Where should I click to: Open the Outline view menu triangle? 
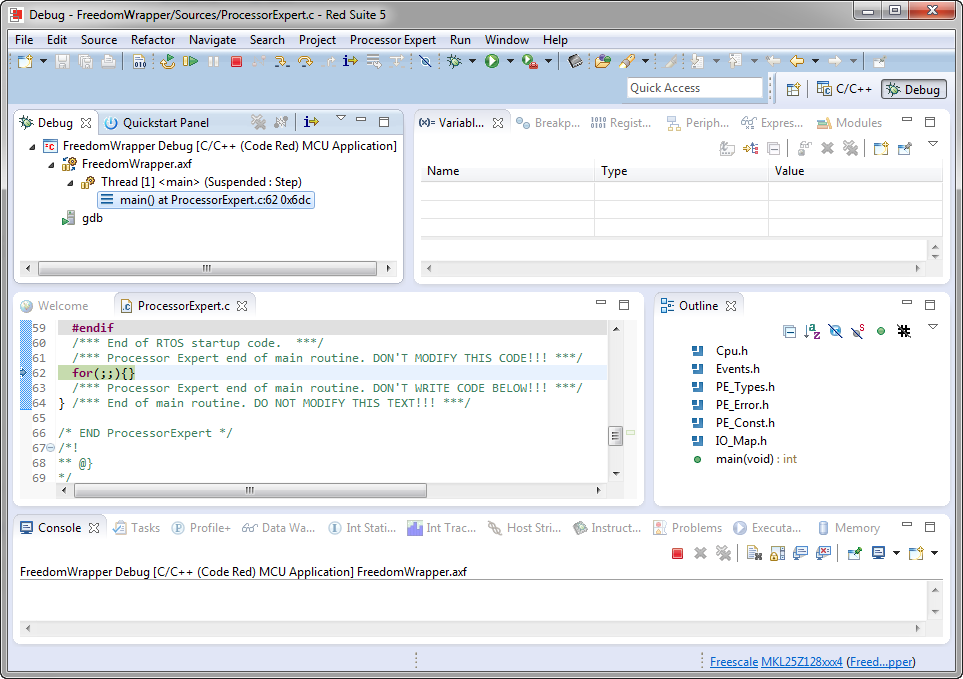[933, 327]
